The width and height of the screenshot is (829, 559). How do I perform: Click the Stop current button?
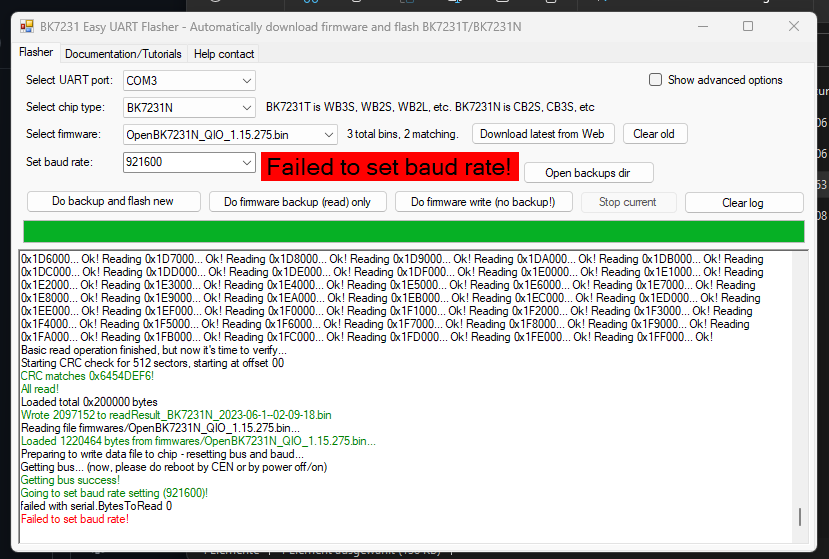pyautogui.click(x=628, y=202)
